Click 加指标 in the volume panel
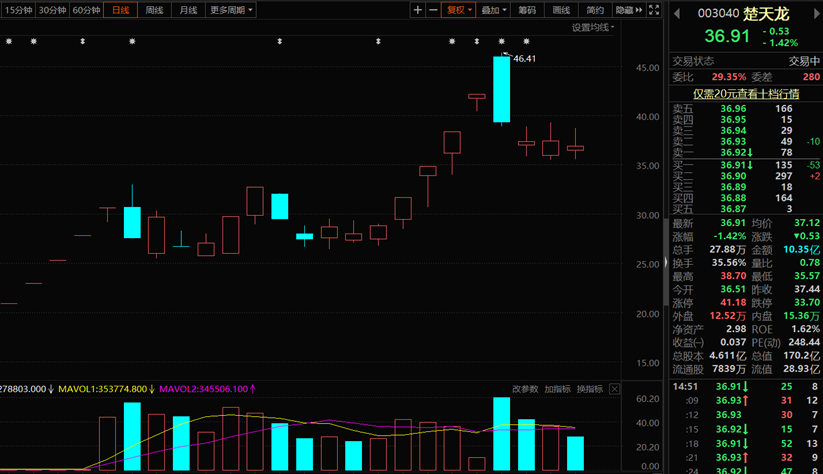Screen dimensions: 823x474 [557, 389]
